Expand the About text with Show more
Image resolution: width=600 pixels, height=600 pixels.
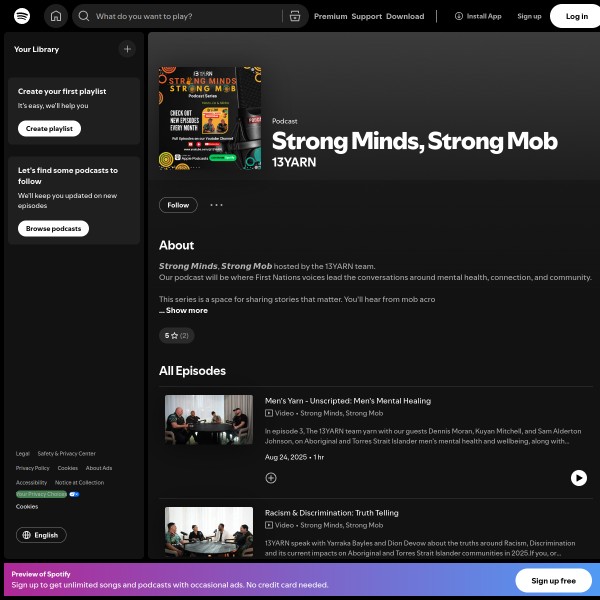point(186,310)
